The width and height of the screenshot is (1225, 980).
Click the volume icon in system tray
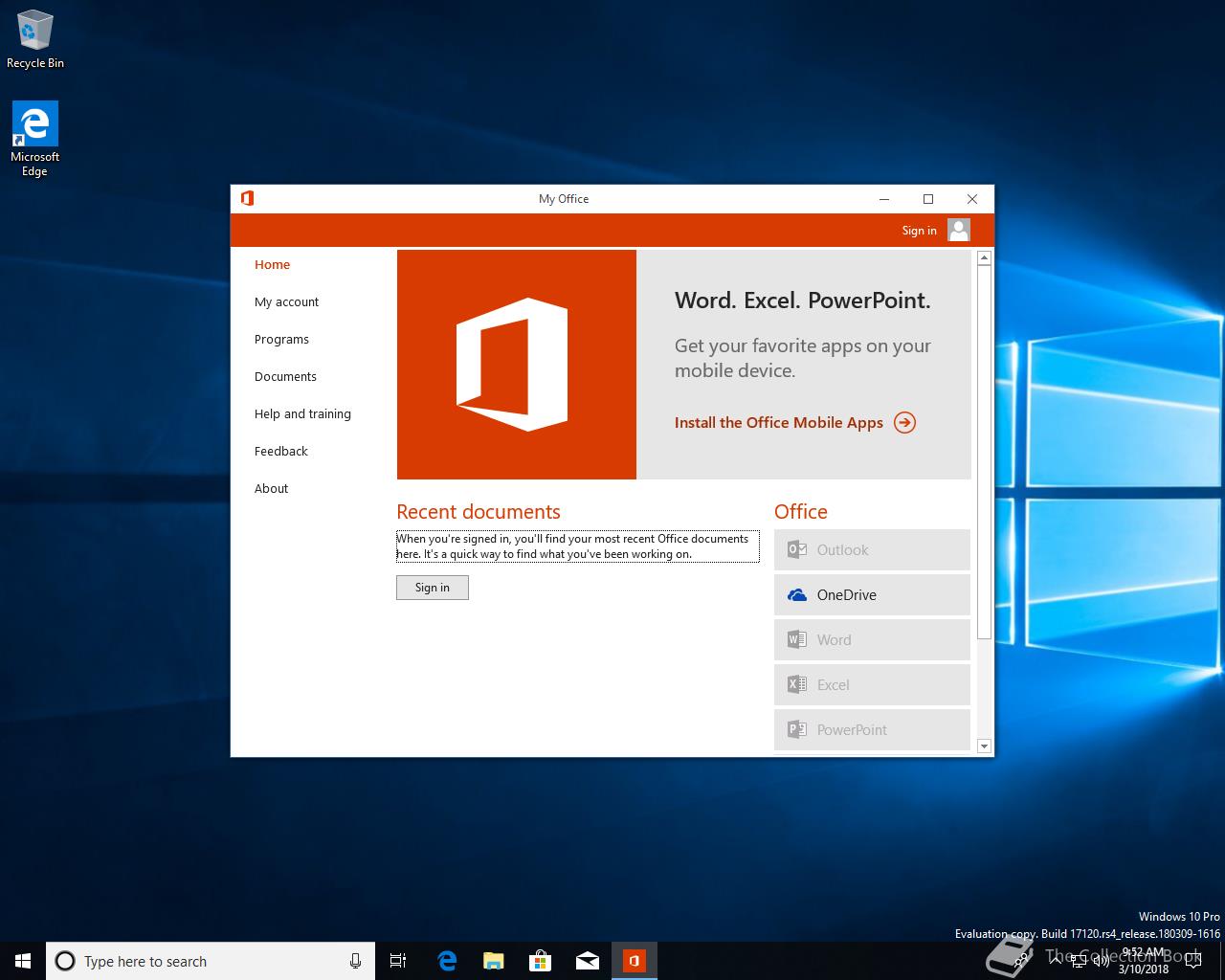pos(1101,961)
